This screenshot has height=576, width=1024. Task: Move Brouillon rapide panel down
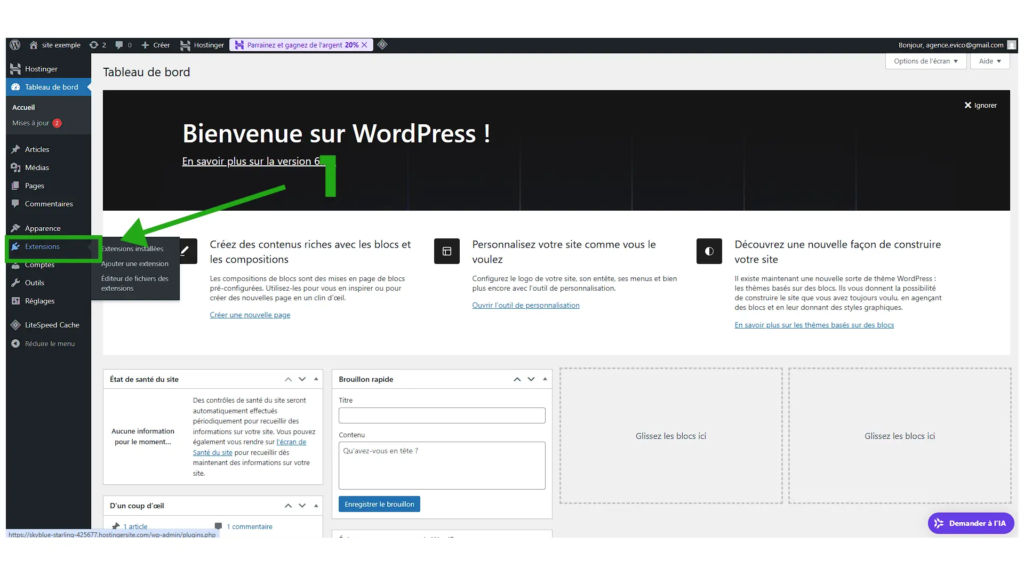pyautogui.click(x=531, y=379)
